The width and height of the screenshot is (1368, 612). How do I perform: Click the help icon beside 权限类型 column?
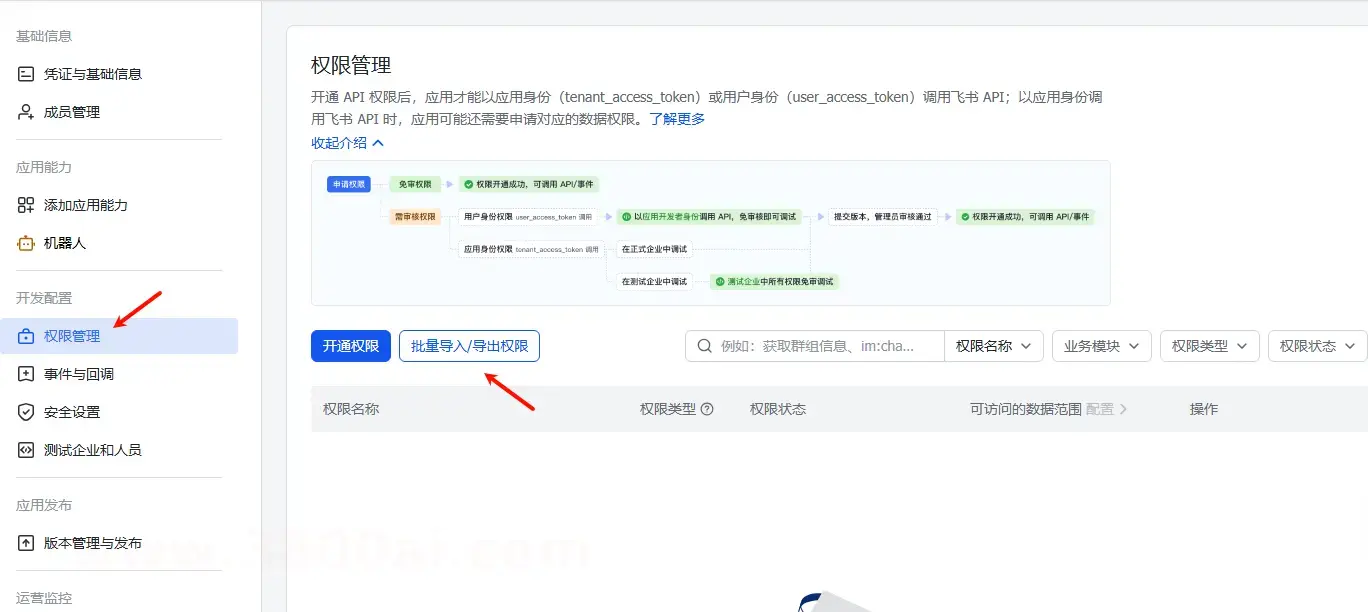(707, 409)
